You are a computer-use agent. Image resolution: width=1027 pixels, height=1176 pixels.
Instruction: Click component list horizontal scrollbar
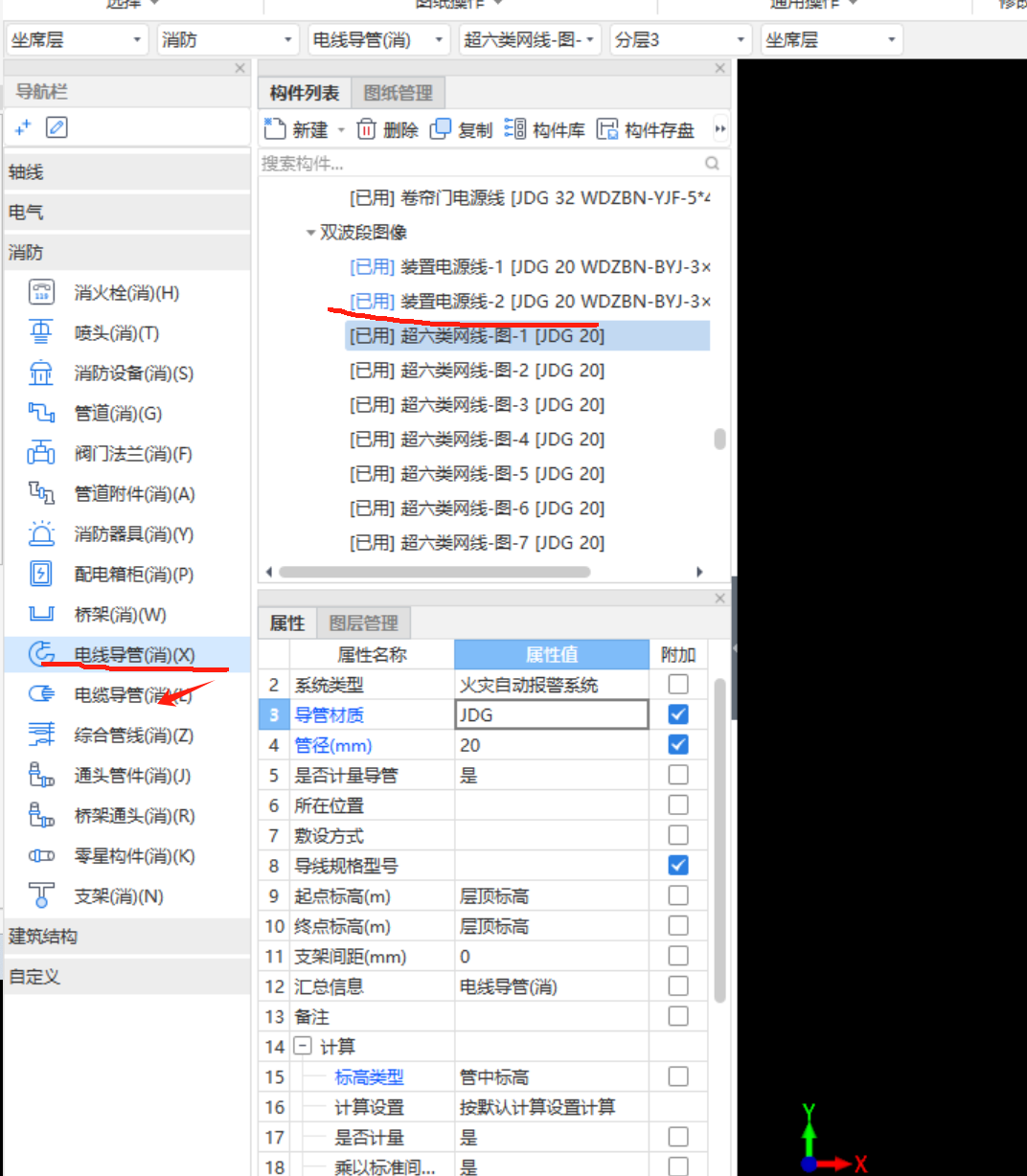pyautogui.click(x=435, y=572)
